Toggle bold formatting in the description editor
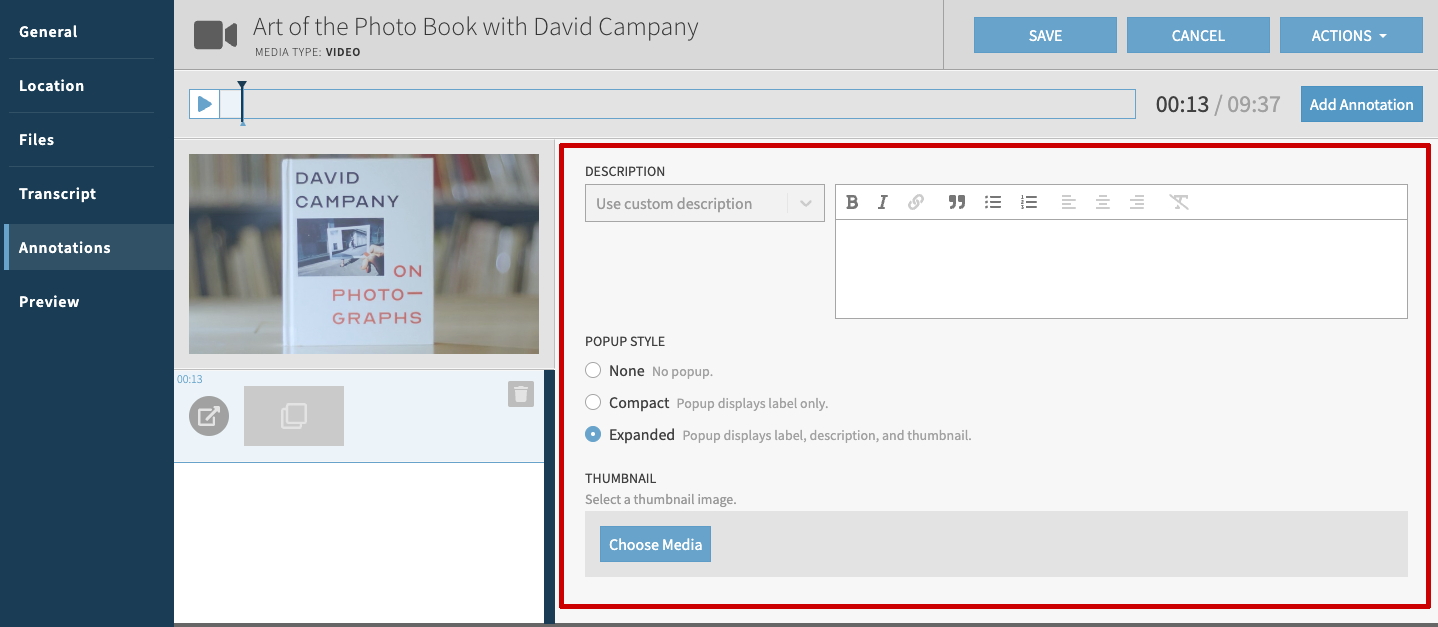Screen dimensions: 1438x627 pos(851,201)
